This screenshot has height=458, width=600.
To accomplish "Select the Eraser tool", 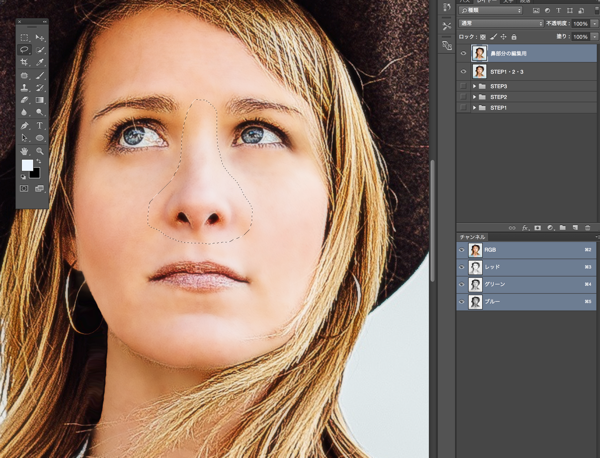I will click(24, 100).
